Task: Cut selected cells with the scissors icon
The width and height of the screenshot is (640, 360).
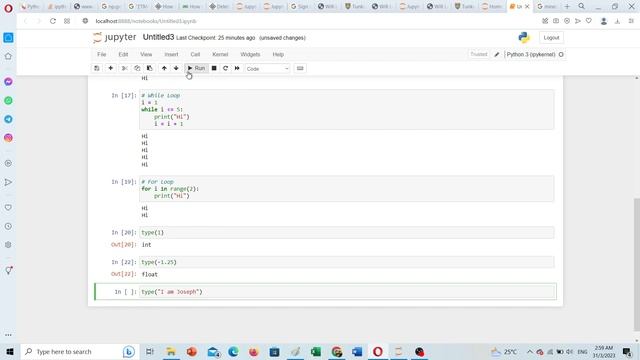Action: coord(124,69)
